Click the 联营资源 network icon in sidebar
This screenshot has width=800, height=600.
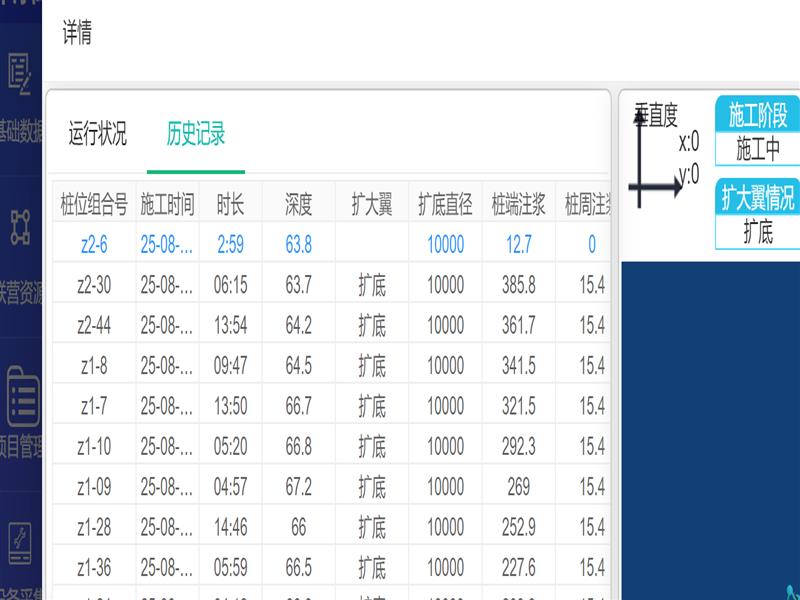(x=20, y=227)
